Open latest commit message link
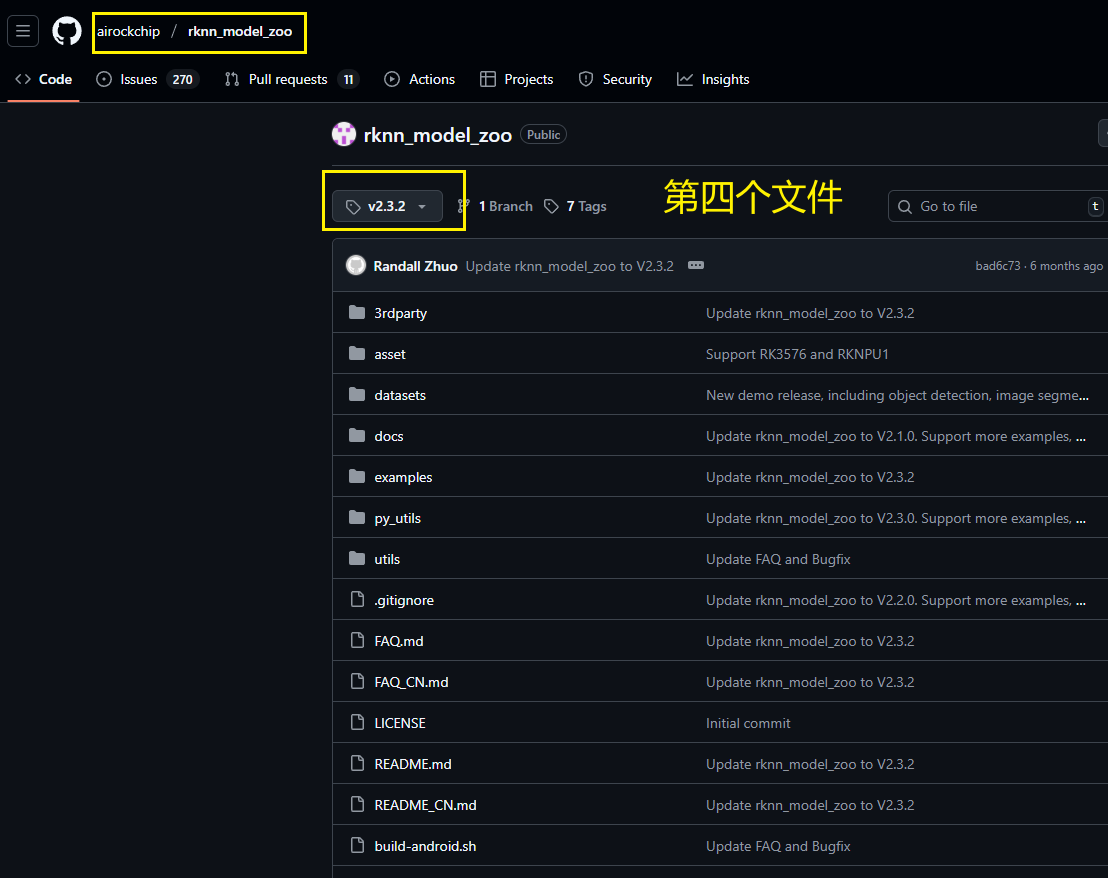This screenshot has height=878, width=1108. 570,266
